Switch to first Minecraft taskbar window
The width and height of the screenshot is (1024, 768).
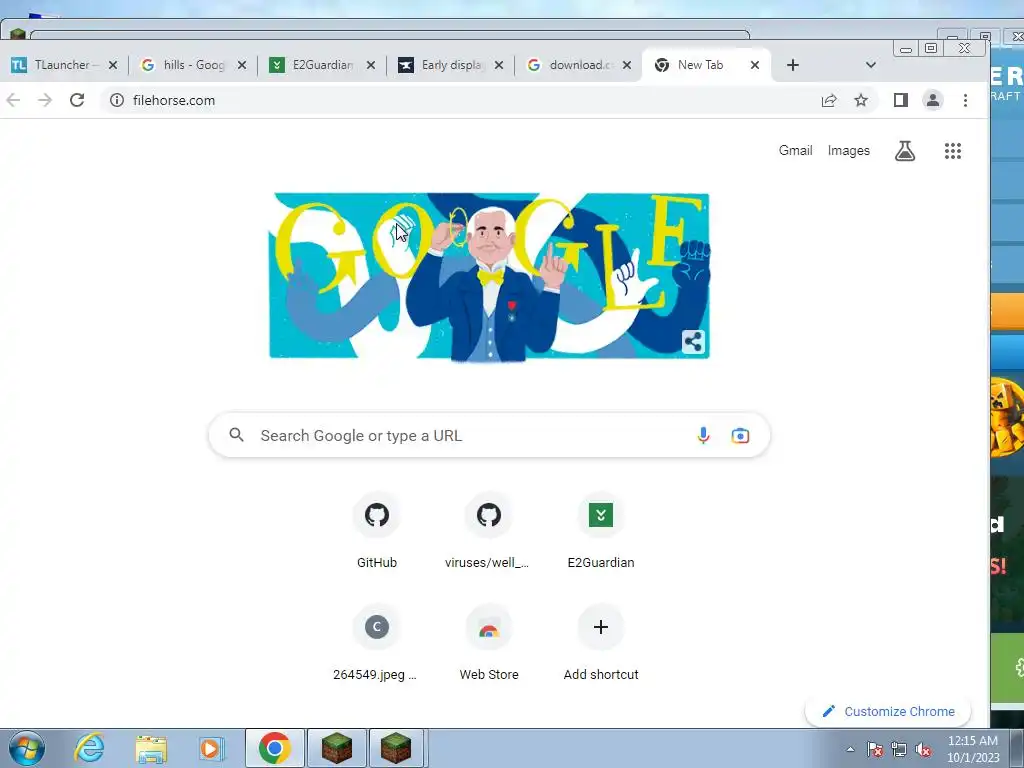pos(337,748)
